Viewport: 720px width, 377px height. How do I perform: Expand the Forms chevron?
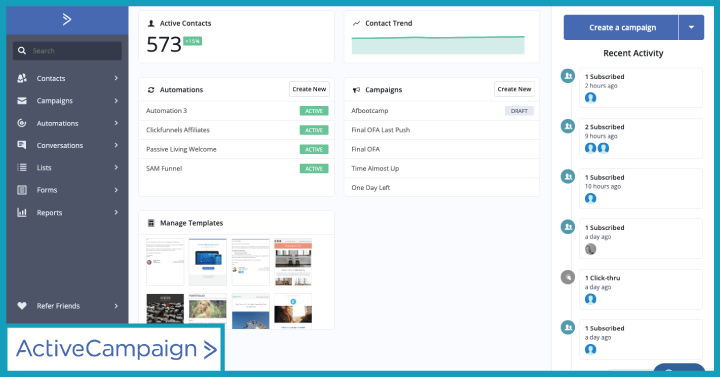[116, 190]
